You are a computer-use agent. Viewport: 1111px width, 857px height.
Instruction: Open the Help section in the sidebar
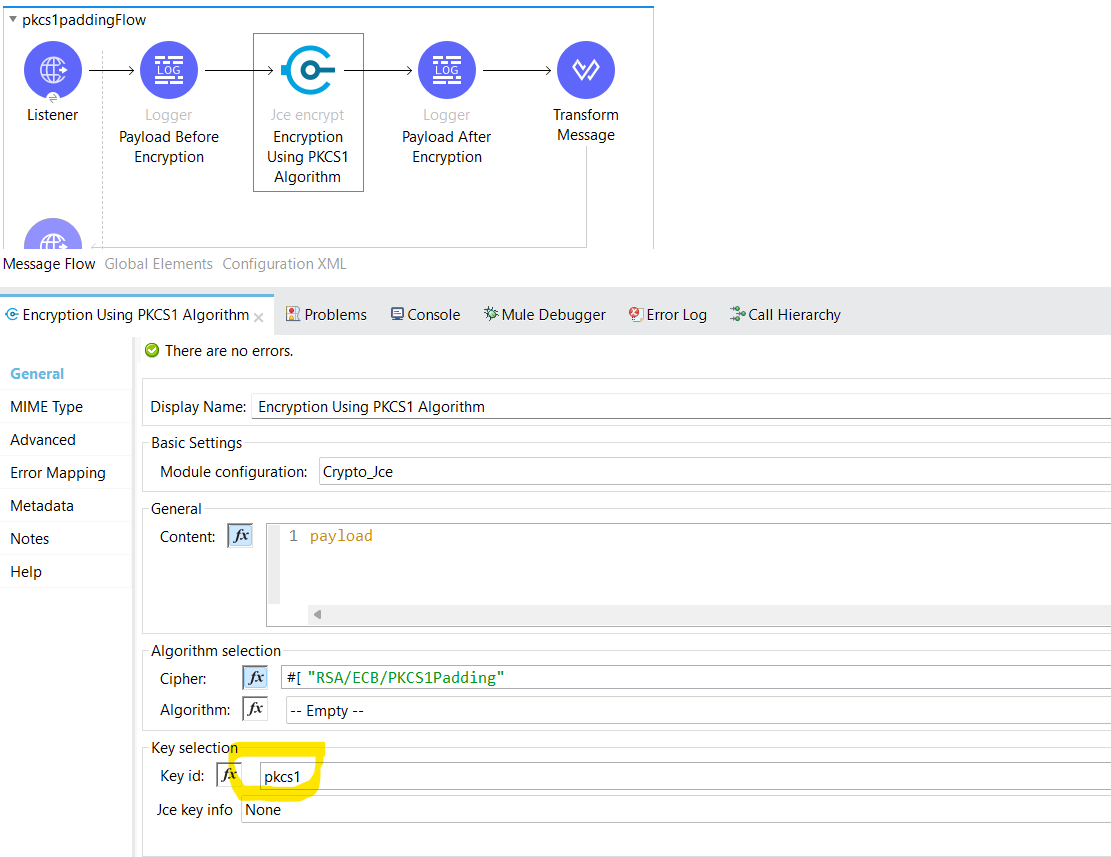coord(25,571)
